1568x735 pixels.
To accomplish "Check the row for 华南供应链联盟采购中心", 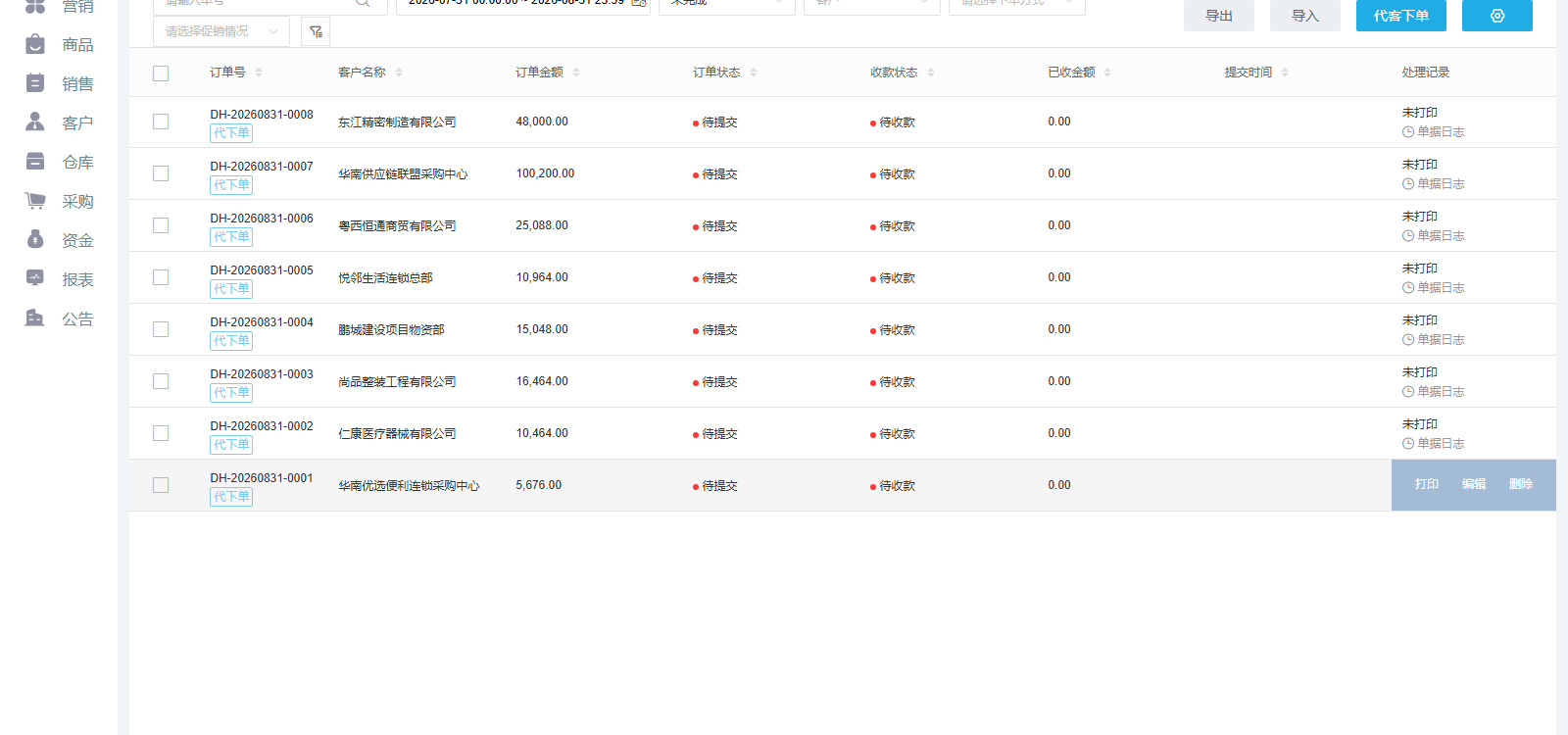I will pos(161,173).
